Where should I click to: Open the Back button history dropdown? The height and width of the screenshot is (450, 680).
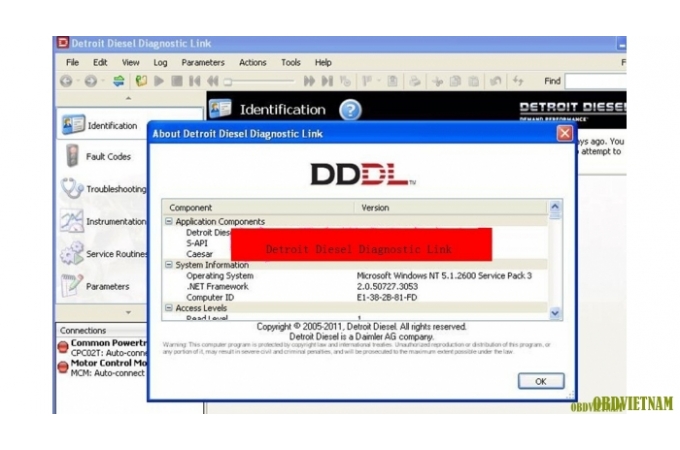(x=78, y=81)
